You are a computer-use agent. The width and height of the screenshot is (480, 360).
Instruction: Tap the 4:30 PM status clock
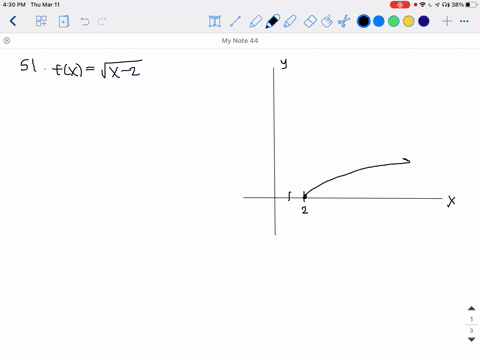[14, 5]
